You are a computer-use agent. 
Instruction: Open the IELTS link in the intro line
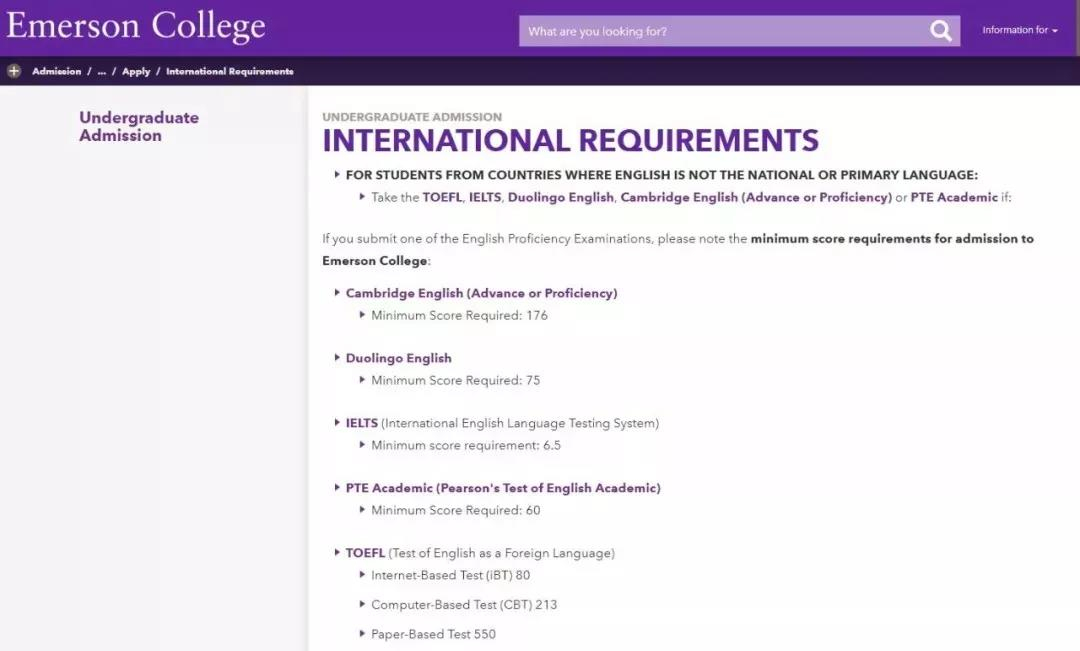485,197
